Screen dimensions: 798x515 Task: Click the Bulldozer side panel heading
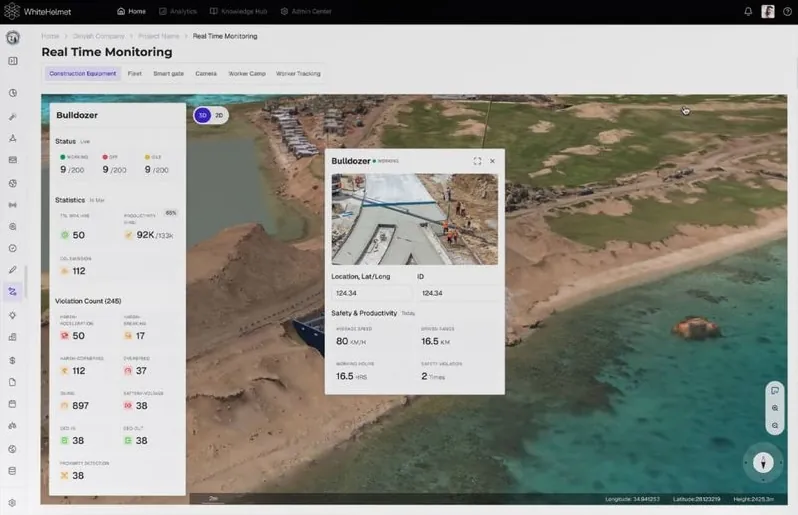77,116
